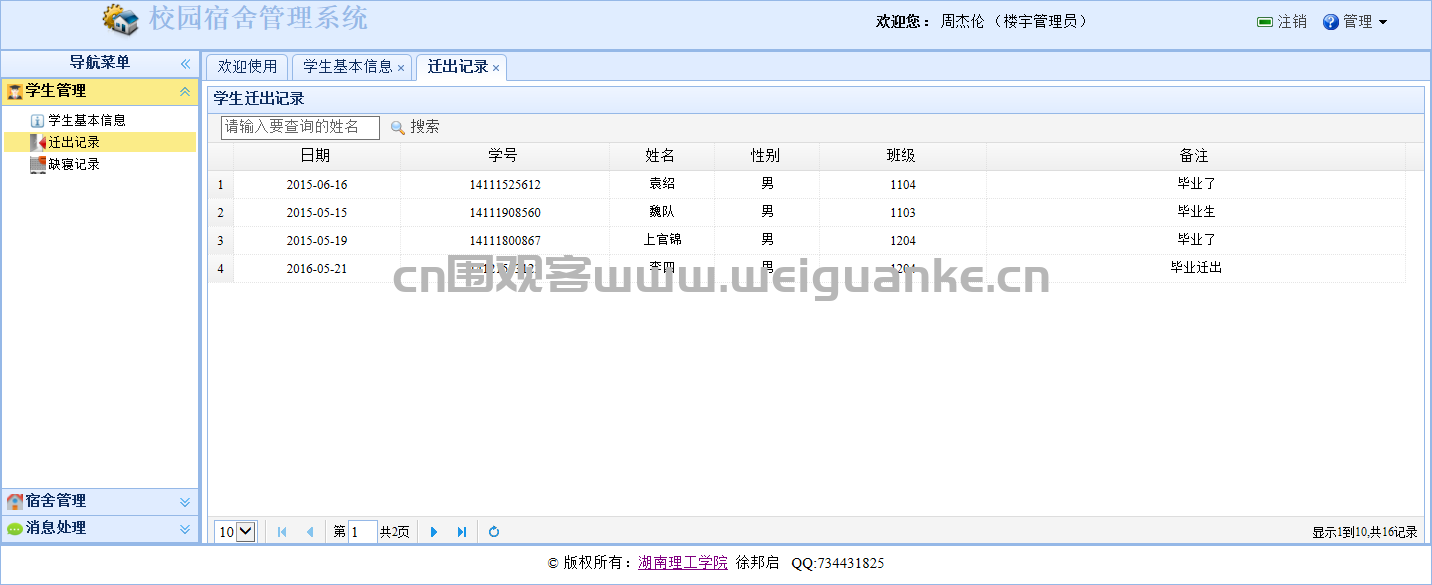Select class cell 1103
1432x585 pixels.
[902, 213]
